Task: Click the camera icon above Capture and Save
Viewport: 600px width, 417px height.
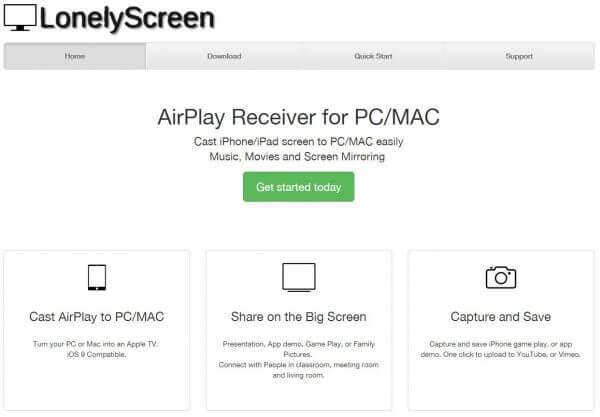Action: (501, 277)
